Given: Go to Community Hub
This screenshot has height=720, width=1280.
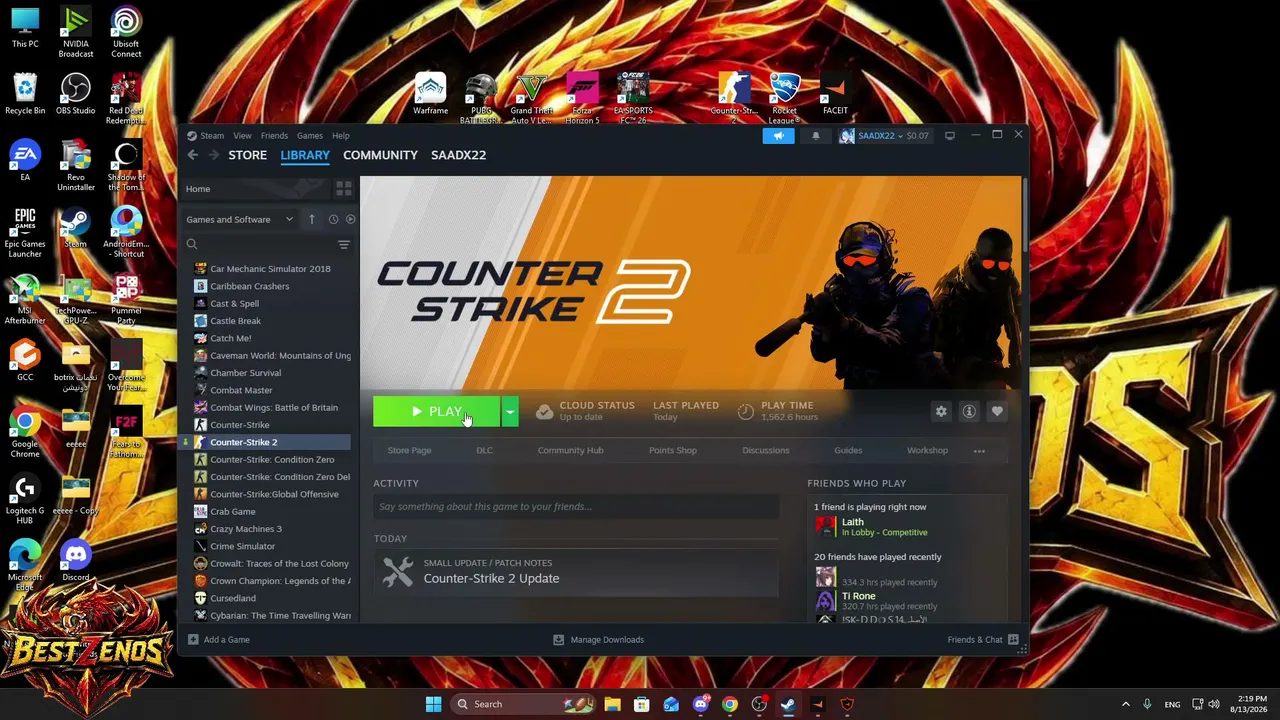Looking at the screenshot, I should point(570,450).
